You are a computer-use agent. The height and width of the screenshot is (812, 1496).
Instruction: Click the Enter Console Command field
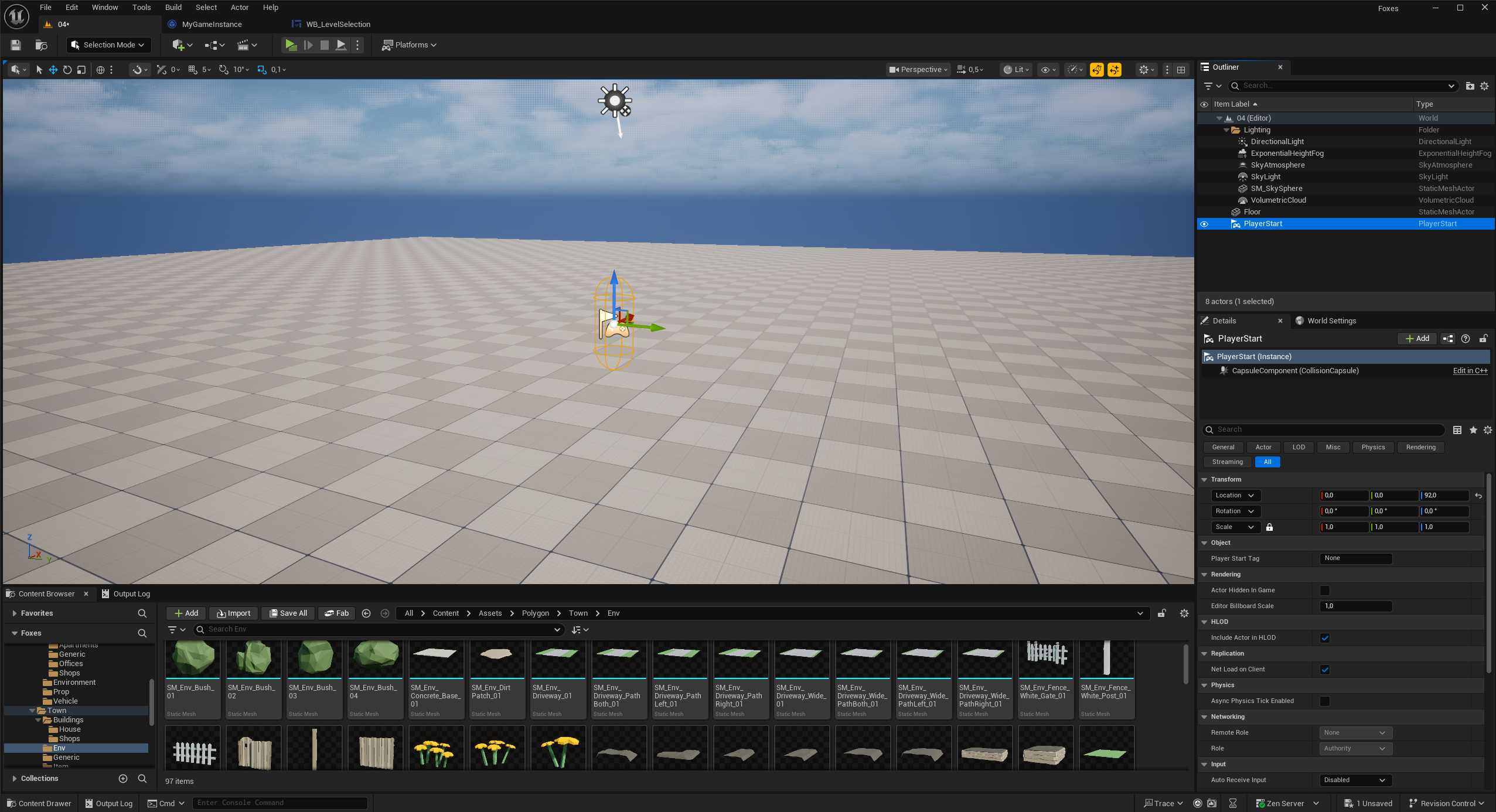point(280,803)
